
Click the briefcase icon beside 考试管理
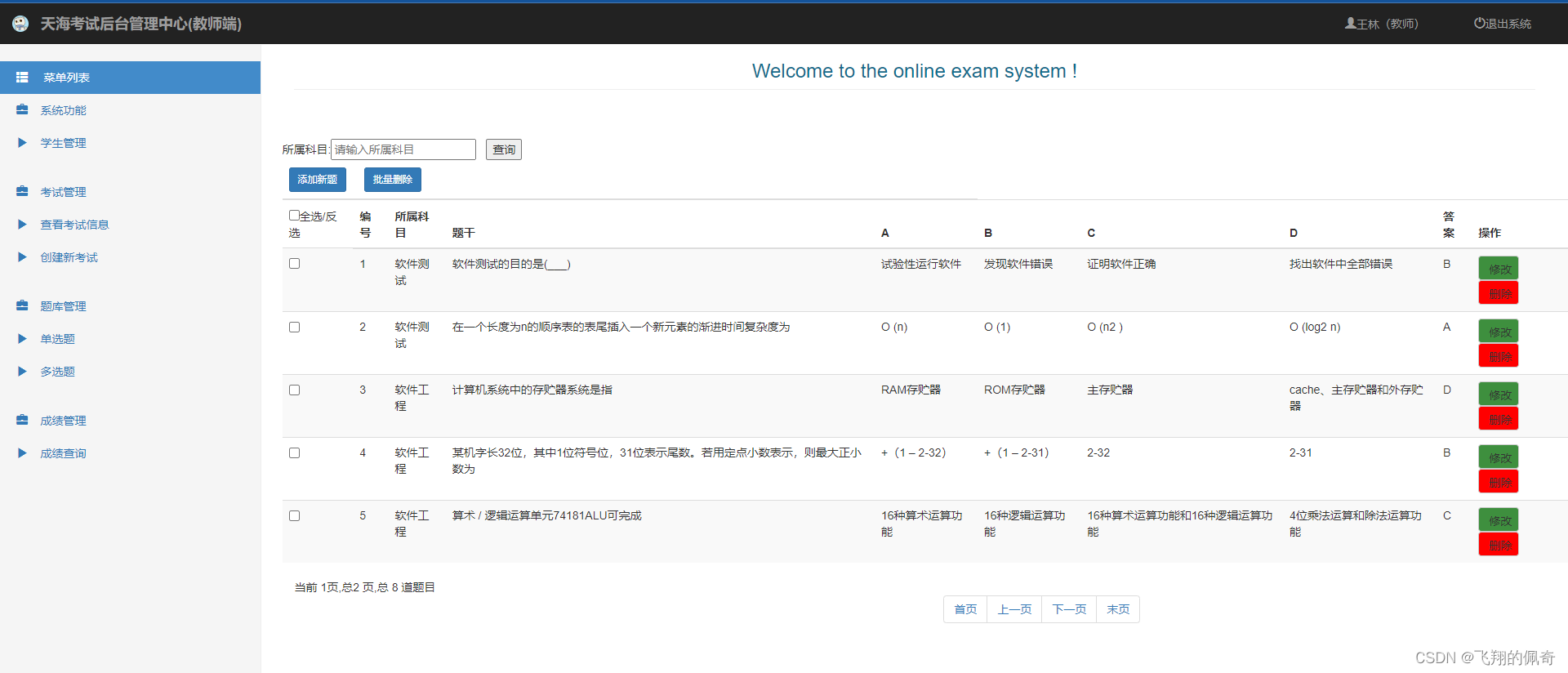tap(22, 191)
